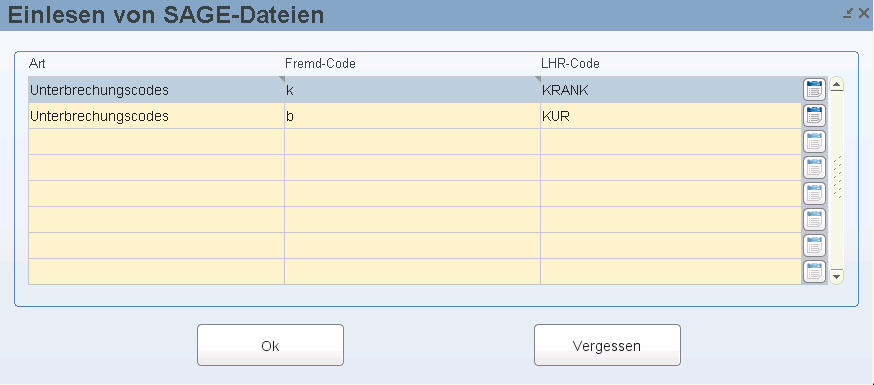
Task: Click the scrollbar up arrow
Action: point(837,84)
